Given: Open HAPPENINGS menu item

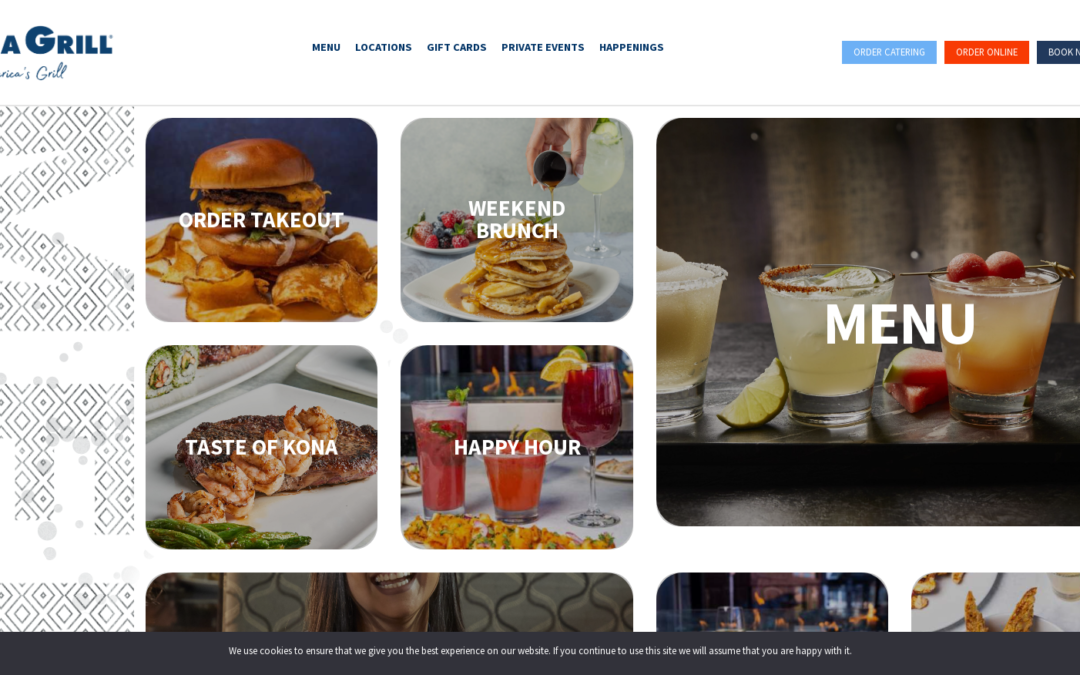Looking at the screenshot, I should tap(631, 48).
